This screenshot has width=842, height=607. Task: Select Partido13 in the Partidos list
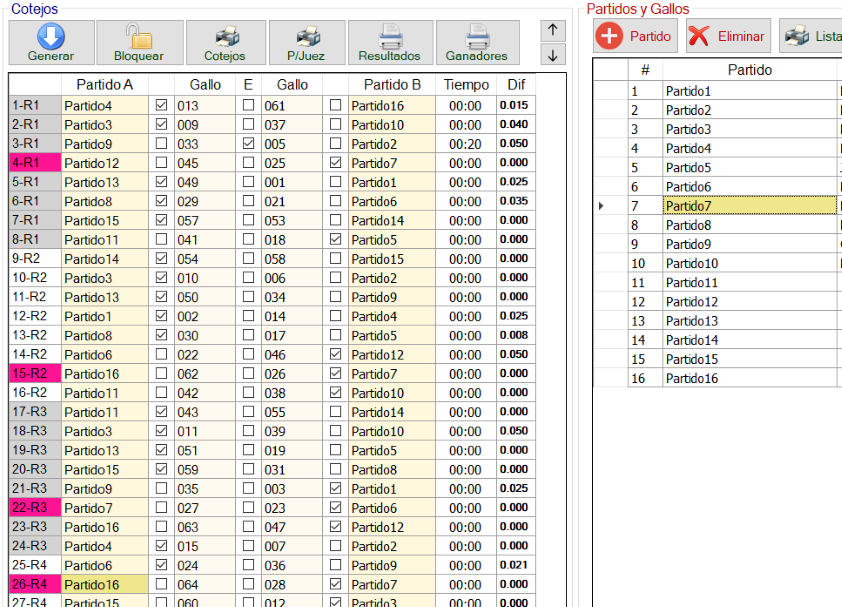click(750, 321)
